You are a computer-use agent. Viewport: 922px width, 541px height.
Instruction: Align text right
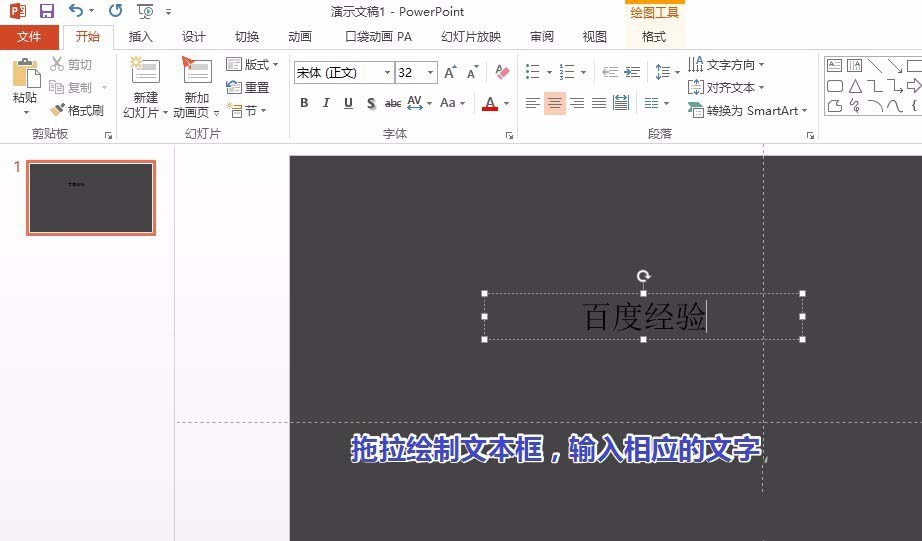coord(577,103)
